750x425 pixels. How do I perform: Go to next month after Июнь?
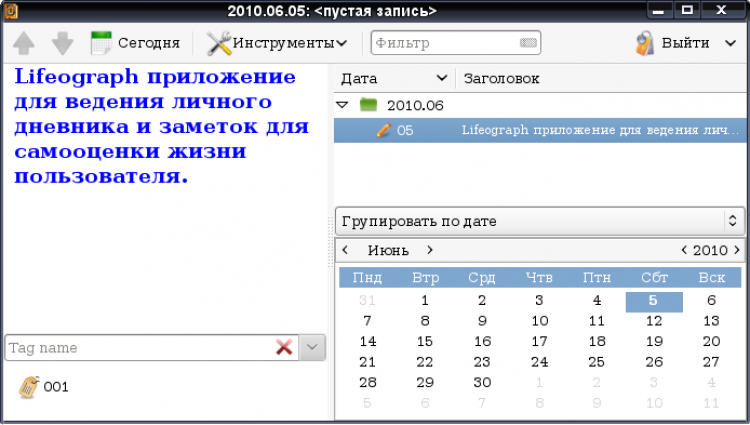point(430,250)
